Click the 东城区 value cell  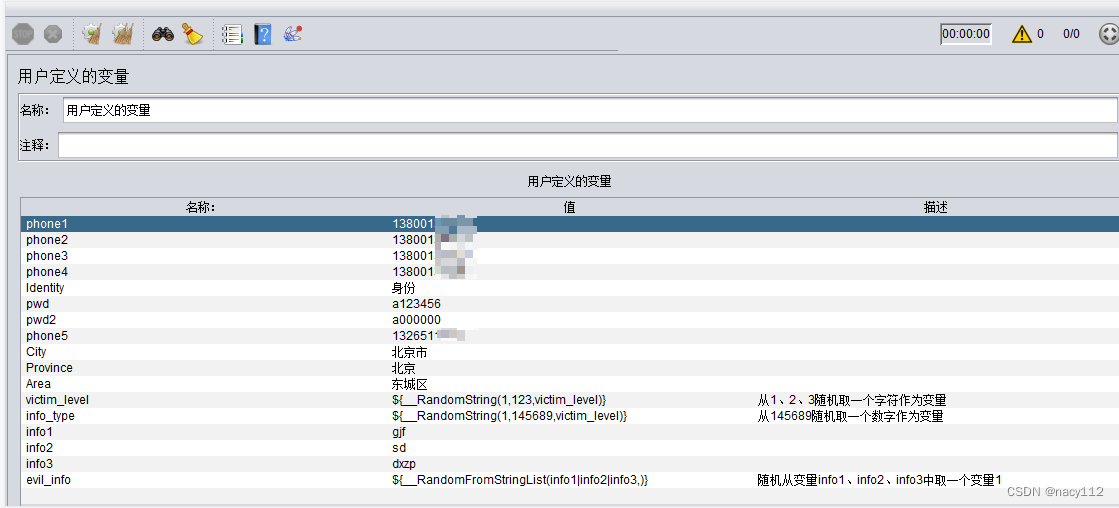(571, 384)
